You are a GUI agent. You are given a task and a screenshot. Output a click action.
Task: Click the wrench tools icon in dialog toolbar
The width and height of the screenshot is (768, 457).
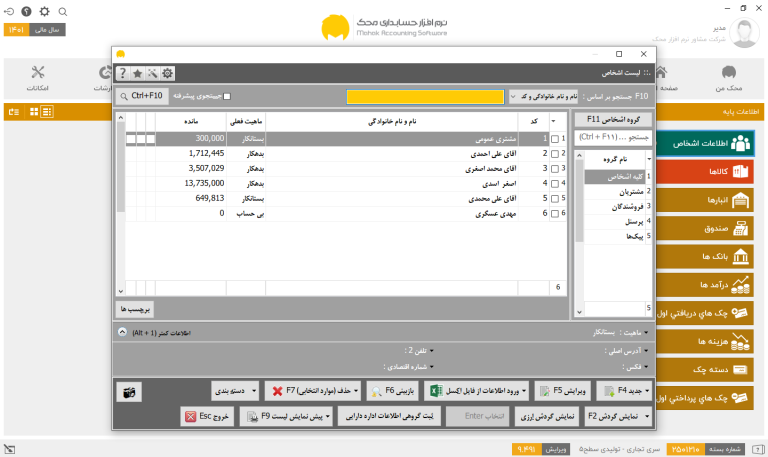(x=153, y=73)
